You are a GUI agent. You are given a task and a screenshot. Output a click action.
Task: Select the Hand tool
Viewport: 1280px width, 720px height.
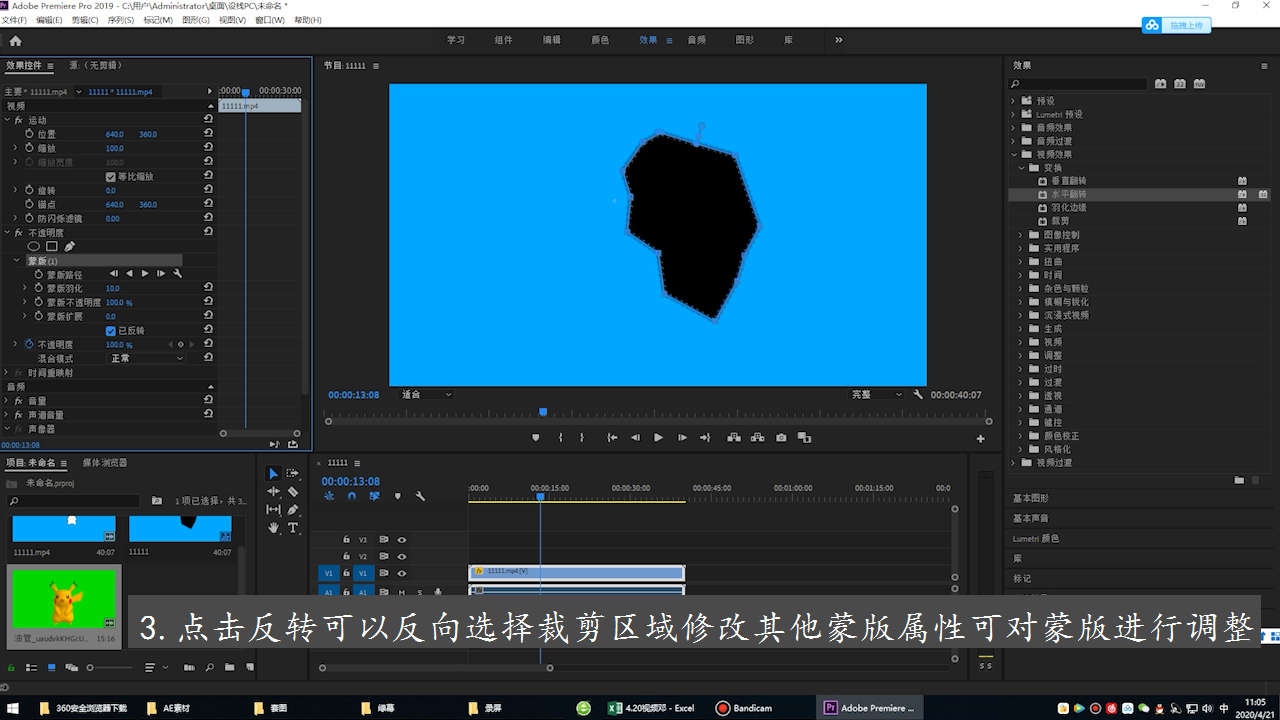(x=273, y=527)
